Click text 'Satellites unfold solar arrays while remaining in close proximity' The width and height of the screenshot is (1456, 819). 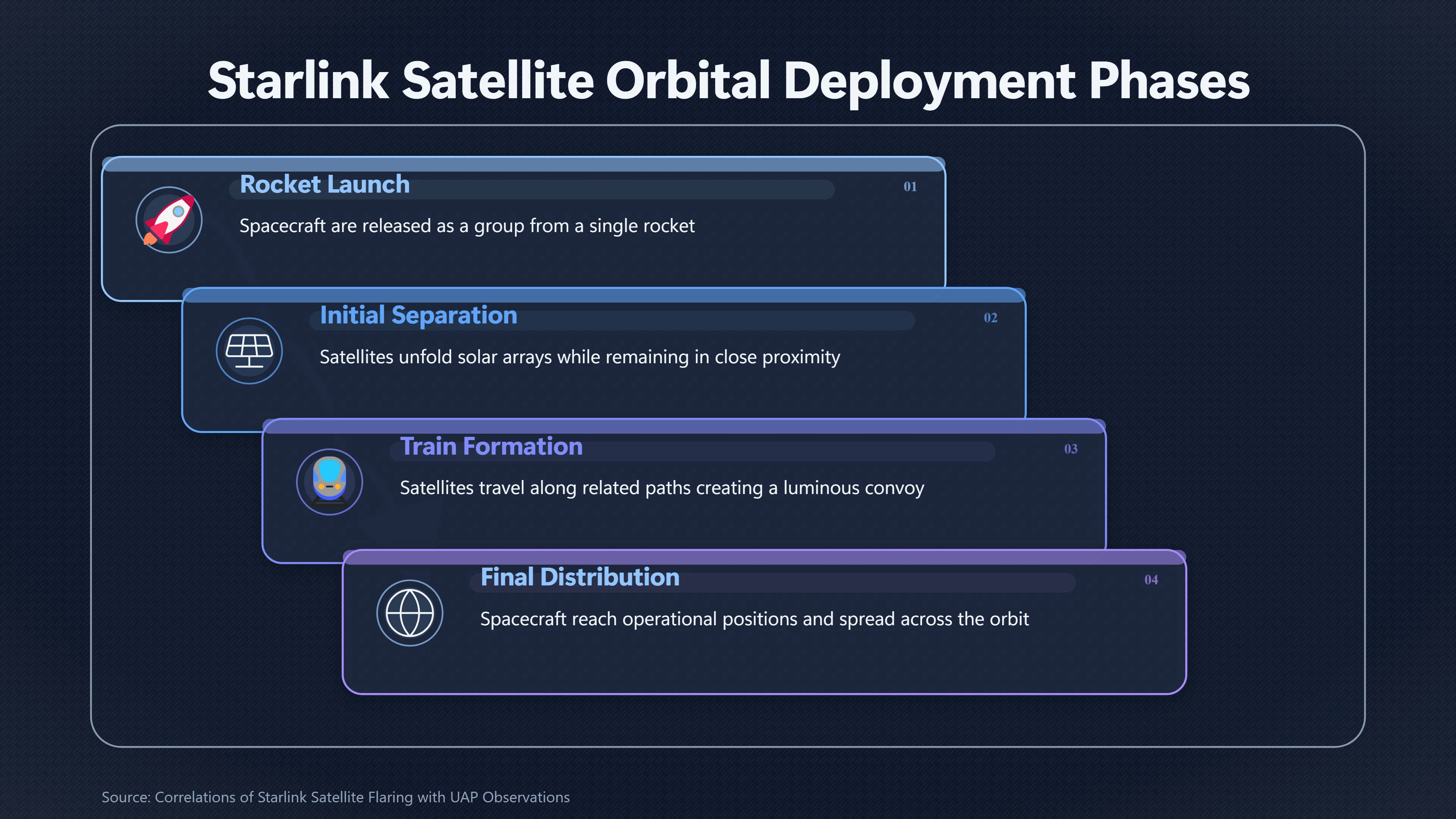(580, 357)
